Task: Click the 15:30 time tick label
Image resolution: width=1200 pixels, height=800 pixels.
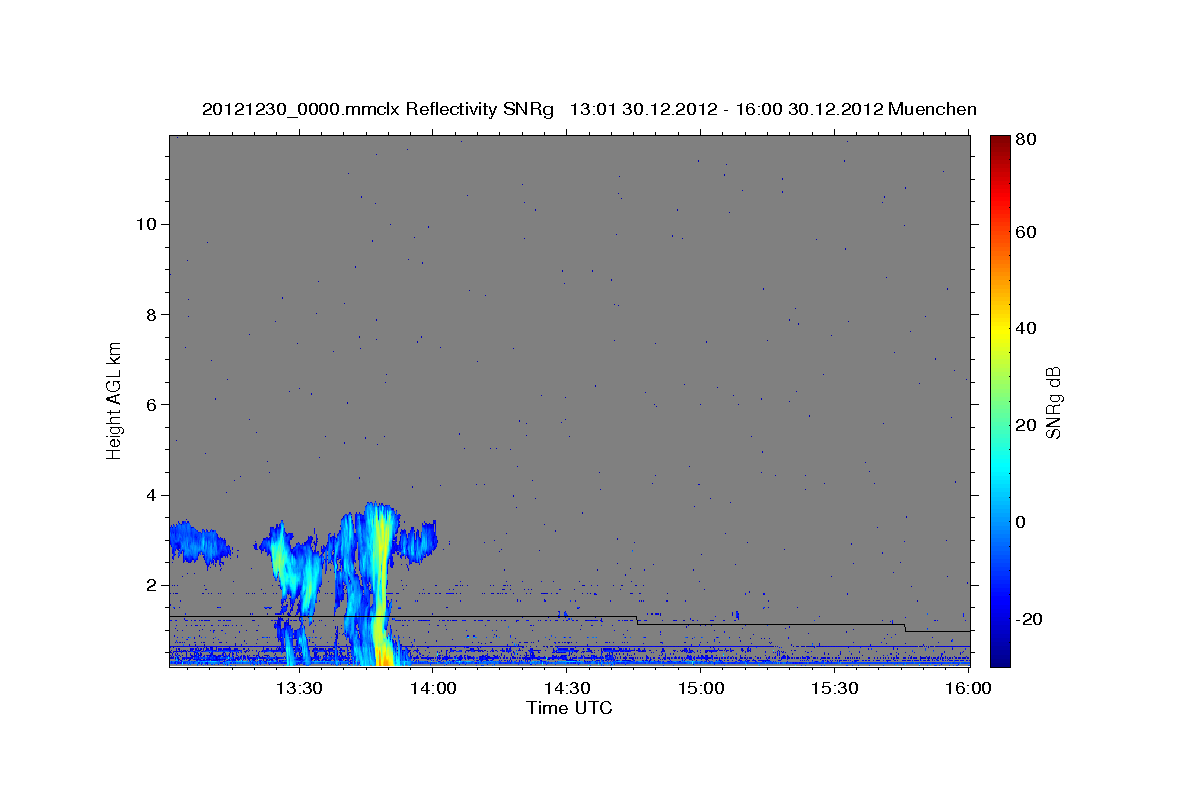Action: click(834, 688)
